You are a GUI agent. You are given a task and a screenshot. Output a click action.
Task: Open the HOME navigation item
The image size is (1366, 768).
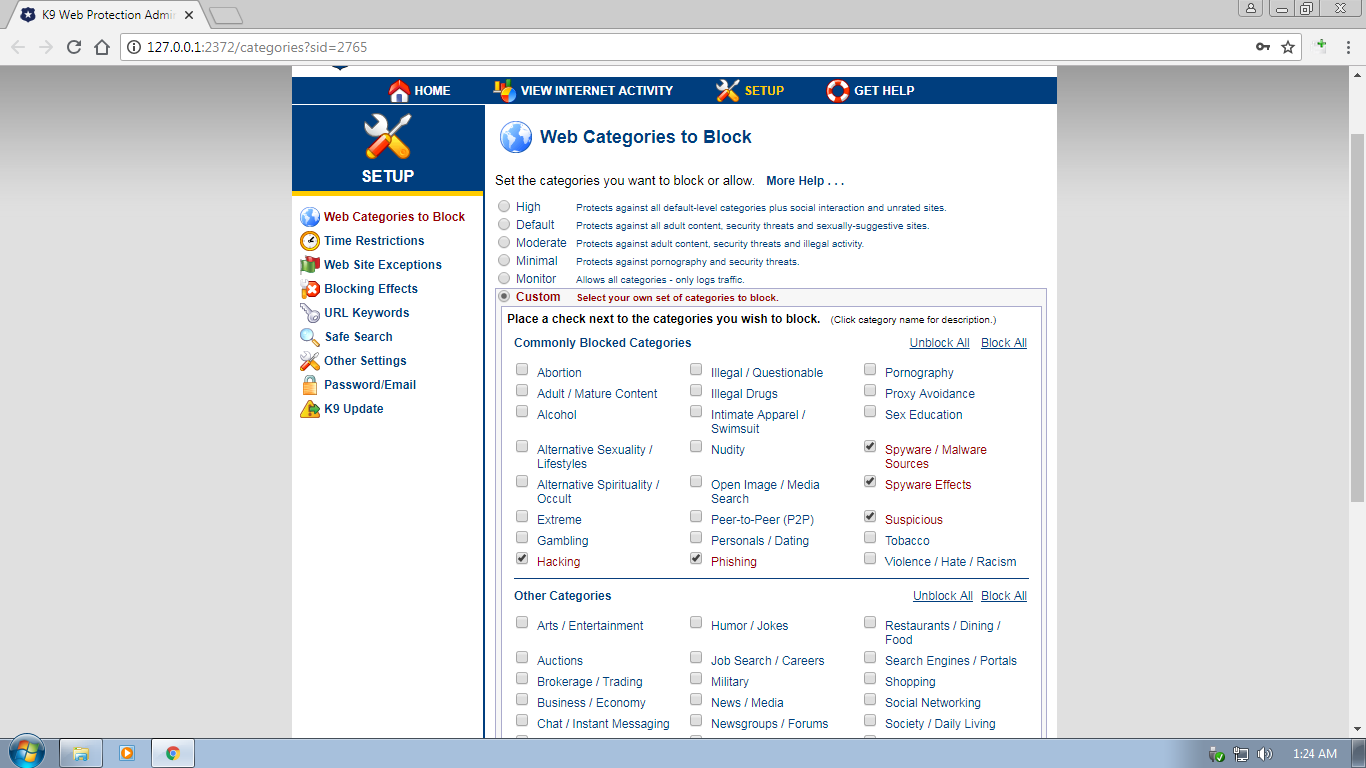coord(432,91)
